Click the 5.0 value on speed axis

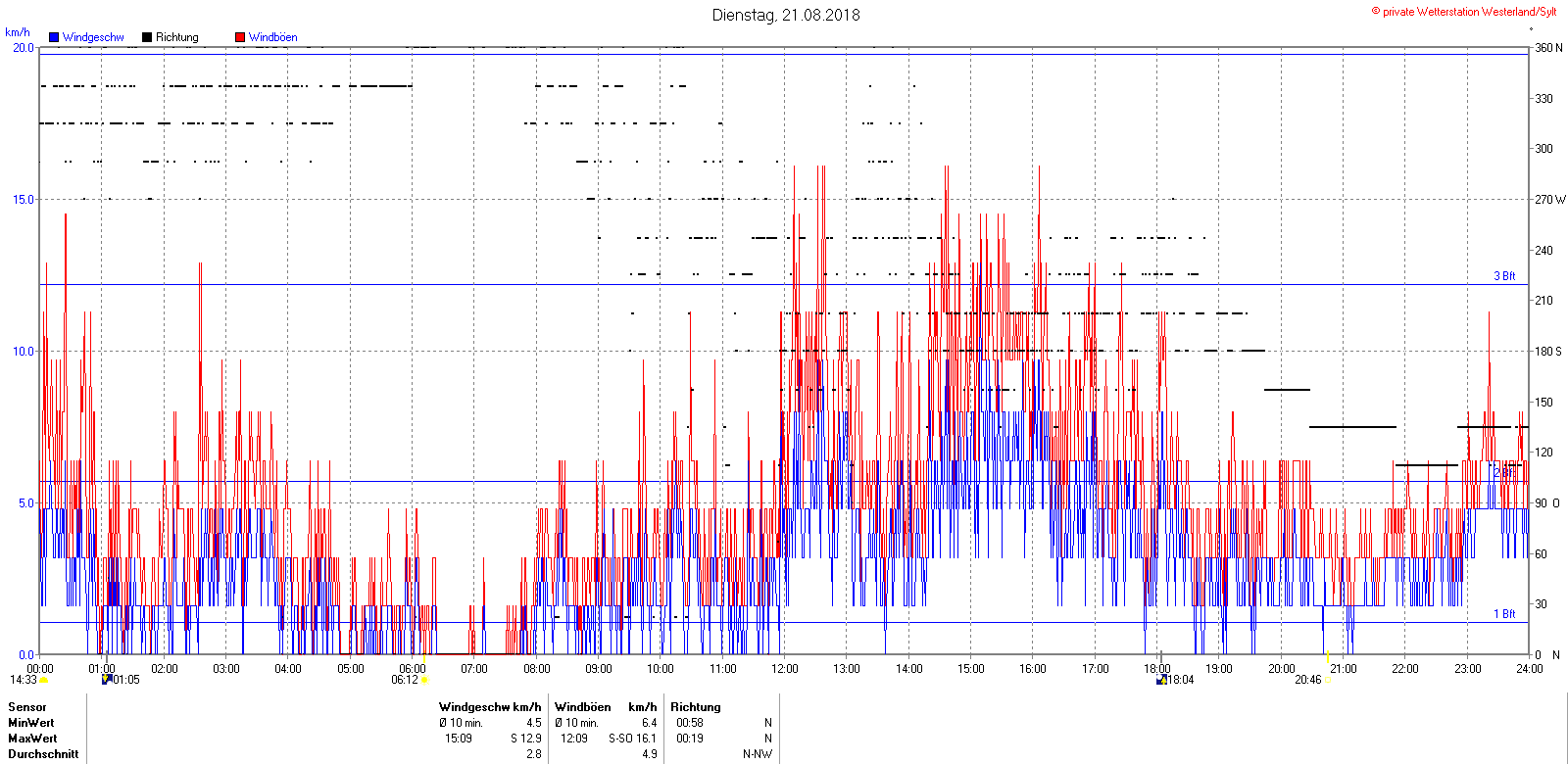(x=25, y=502)
